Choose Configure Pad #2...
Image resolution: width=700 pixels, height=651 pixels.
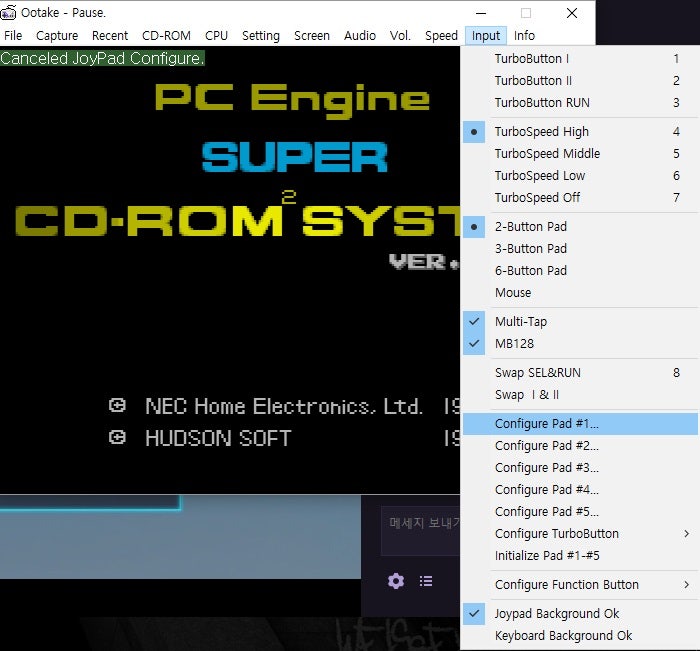580,446
